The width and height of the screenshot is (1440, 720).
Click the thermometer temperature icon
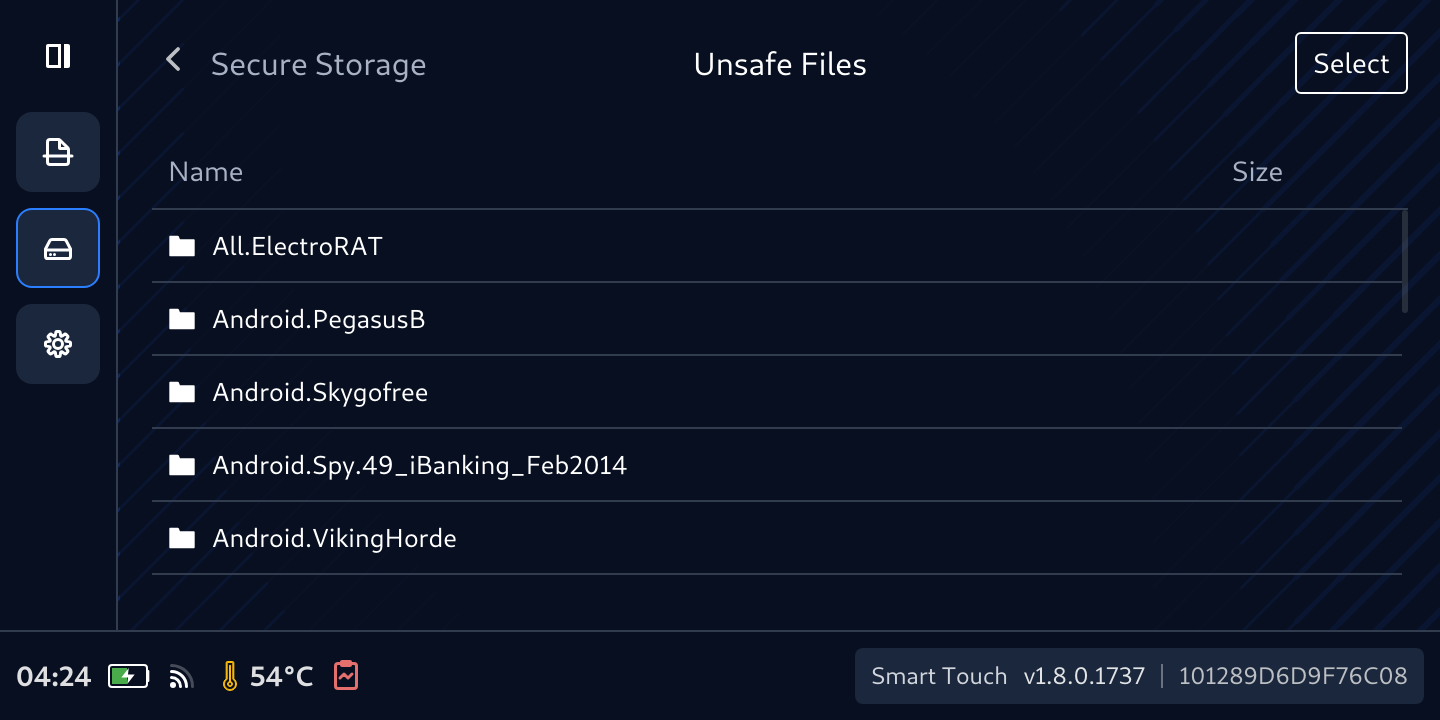coord(230,677)
